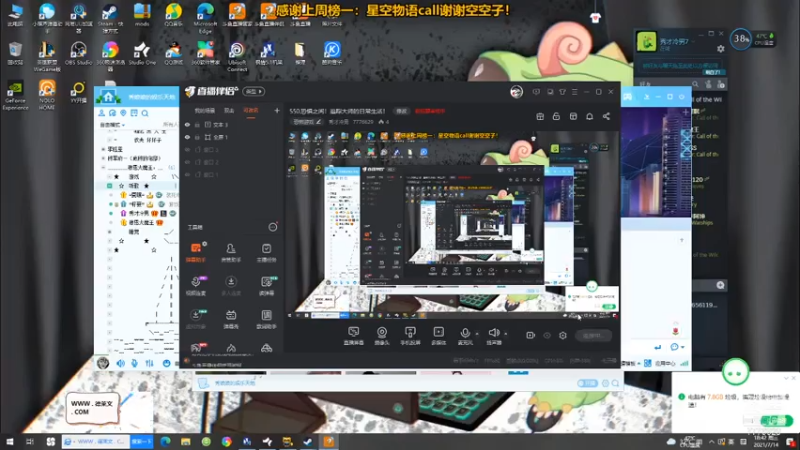Viewport: 800px width, 450px height.
Task: Add a screen capture source in bottom bar
Action: [x=354, y=336]
